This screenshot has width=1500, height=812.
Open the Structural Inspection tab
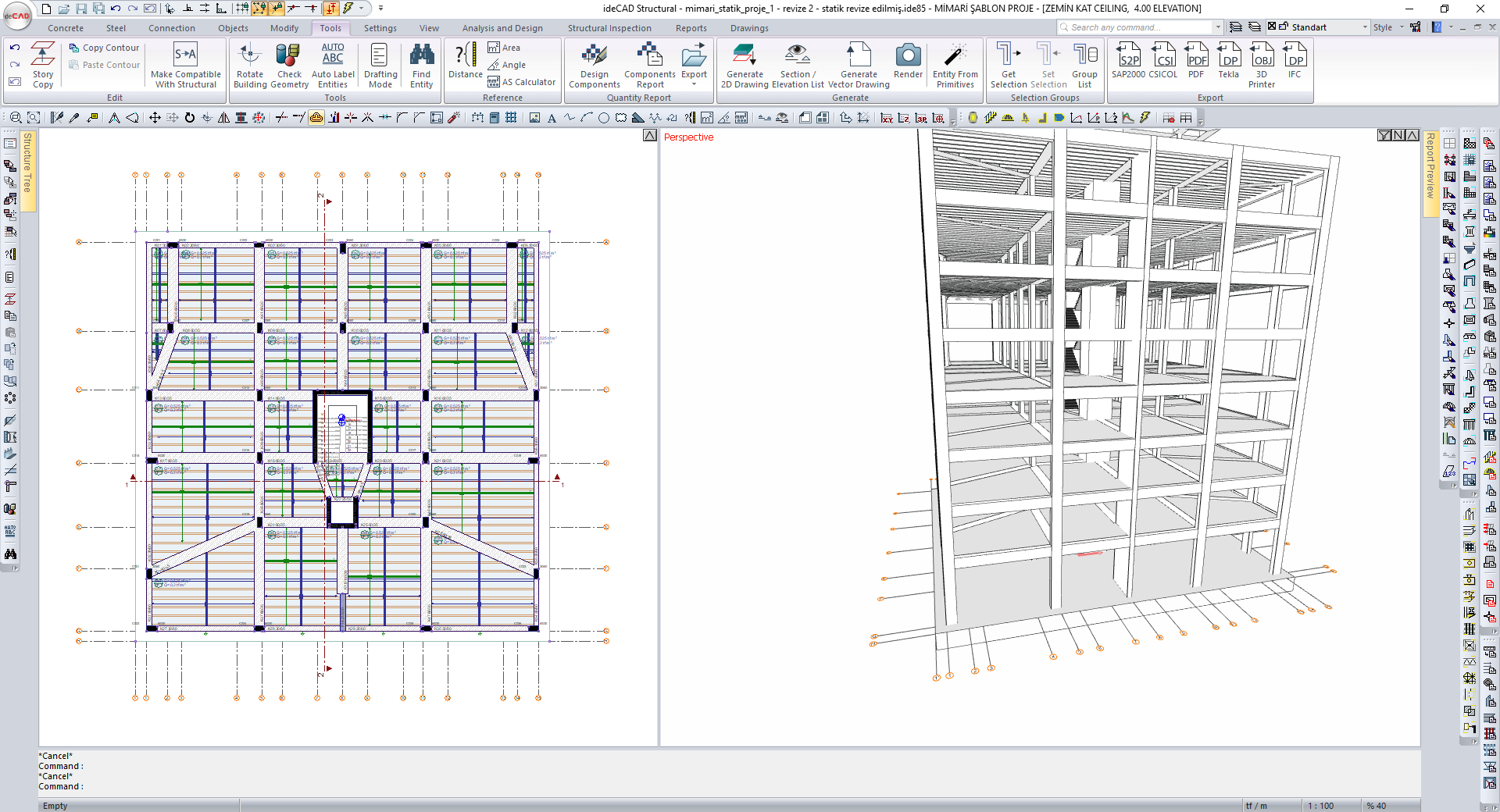tap(609, 28)
